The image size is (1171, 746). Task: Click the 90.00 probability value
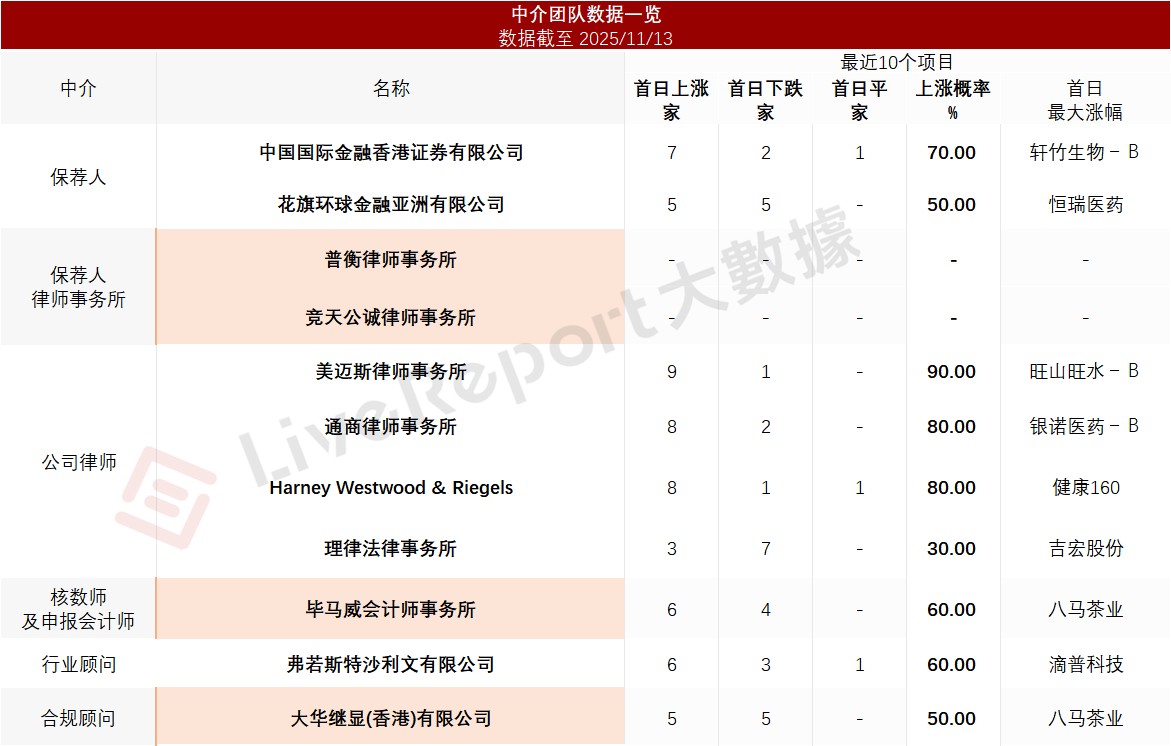951,371
